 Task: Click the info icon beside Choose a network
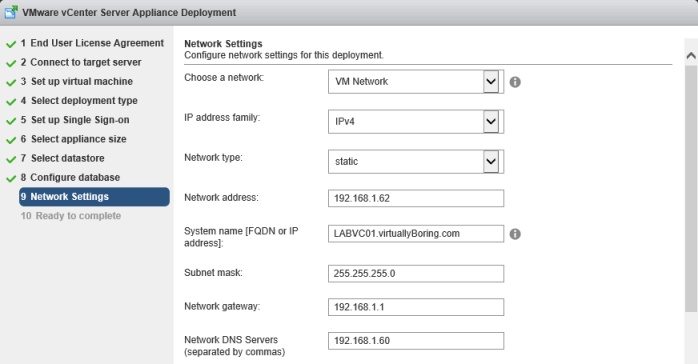pos(515,82)
